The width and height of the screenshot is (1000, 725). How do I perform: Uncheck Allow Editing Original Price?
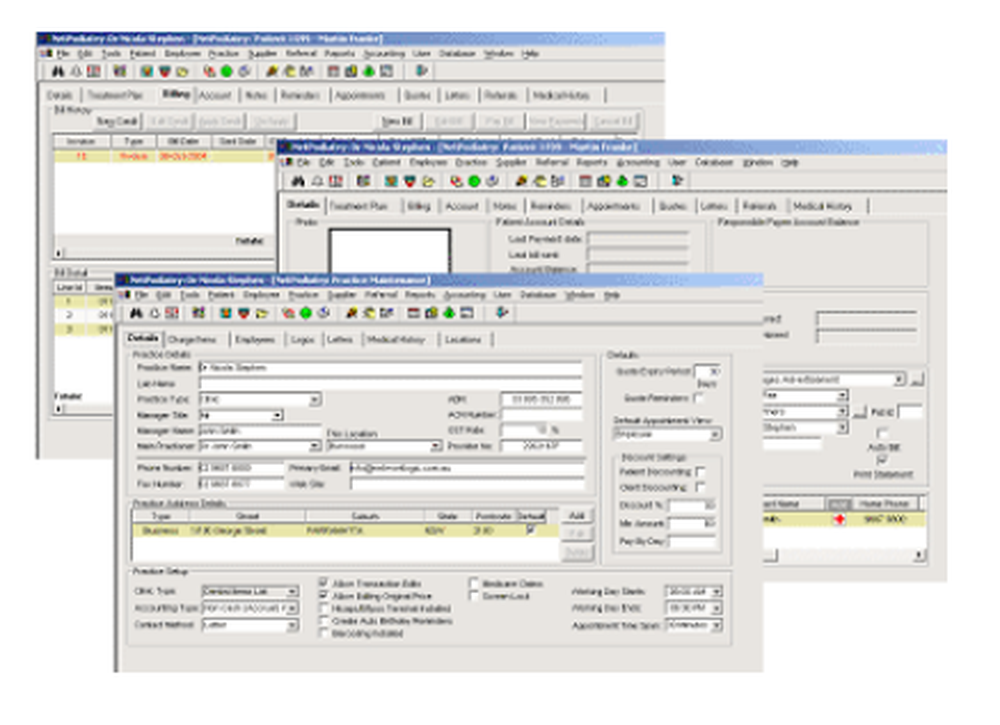pyautogui.click(x=324, y=596)
